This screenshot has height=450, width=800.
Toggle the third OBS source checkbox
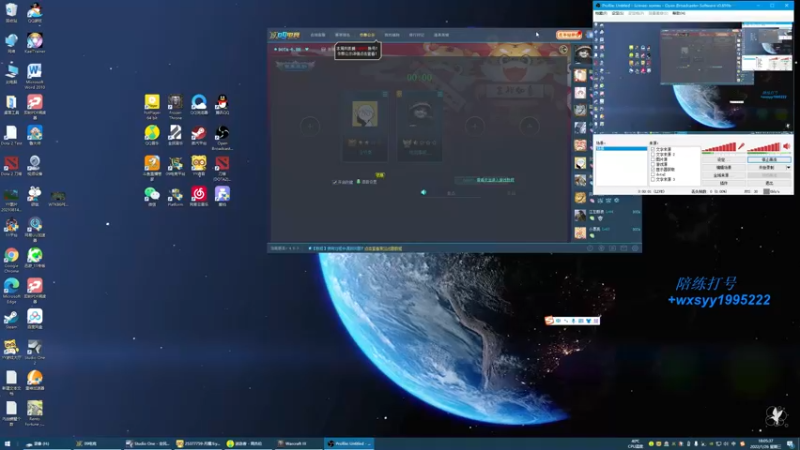tap(653, 159)
